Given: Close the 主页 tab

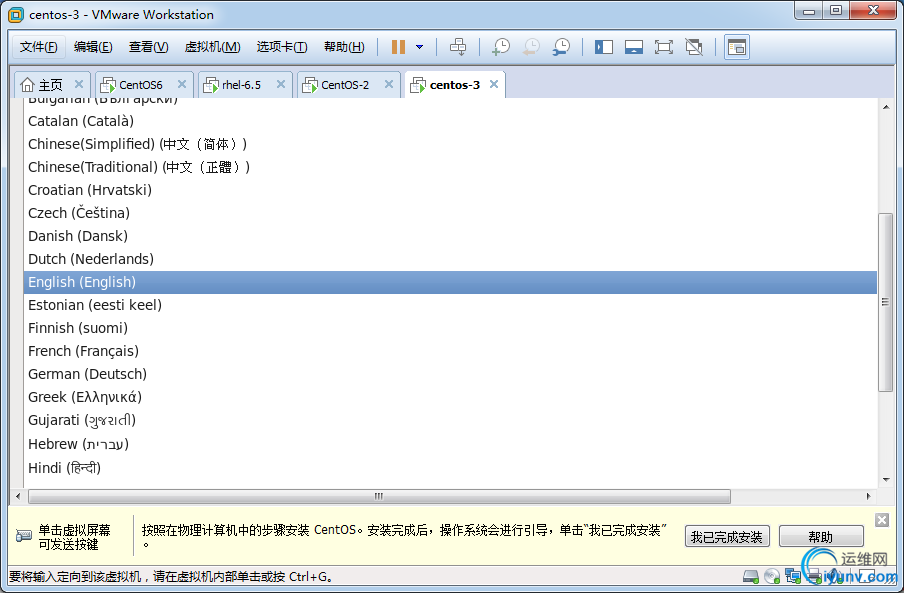Looking at the screenshot, I should [x=79, y=84].
